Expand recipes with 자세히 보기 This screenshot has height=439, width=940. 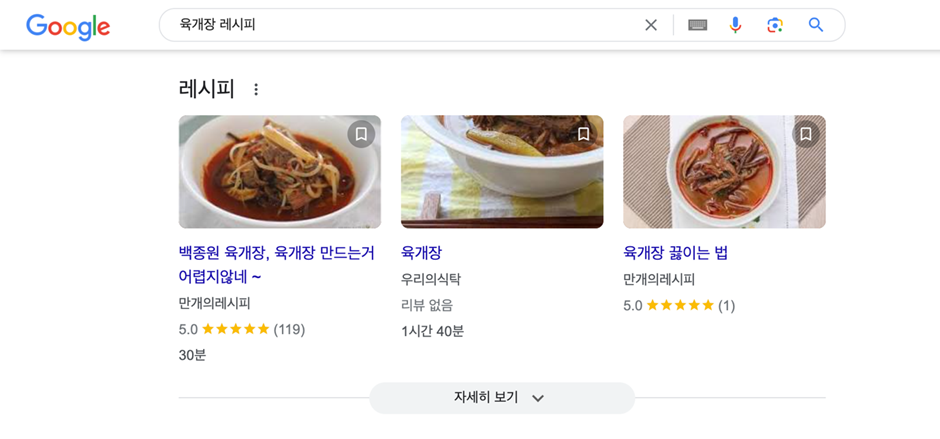[x=487, y=398]
